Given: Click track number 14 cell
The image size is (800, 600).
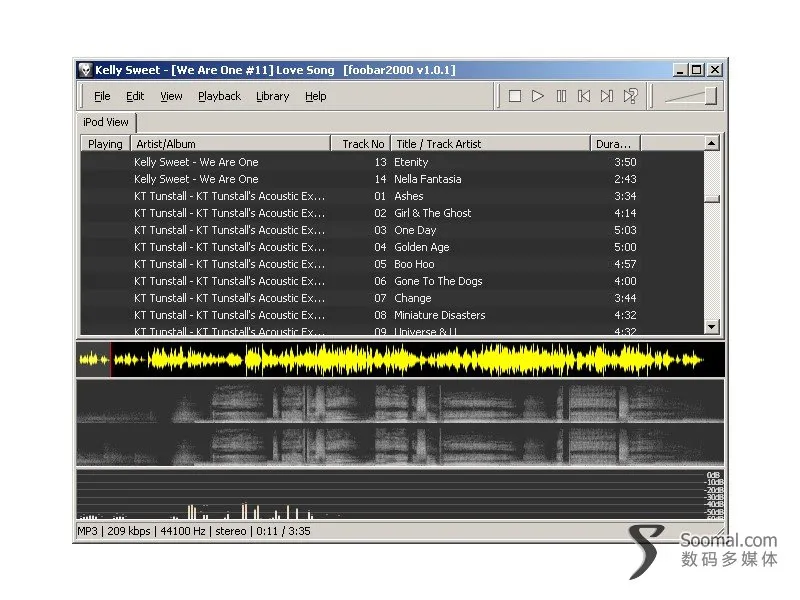Looking at the screenshot, I should (x=380, y=179).
